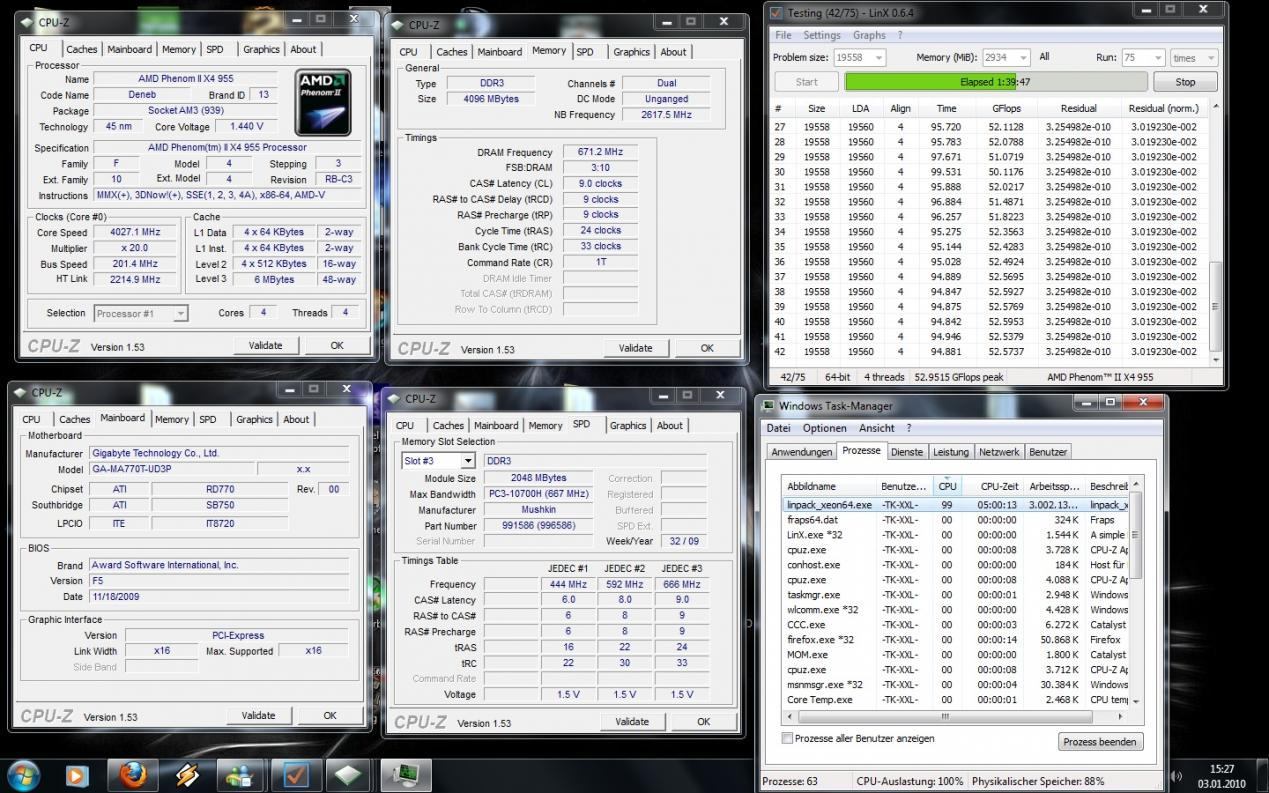Click OK in CPU-Z Memory window

(707, 348)
